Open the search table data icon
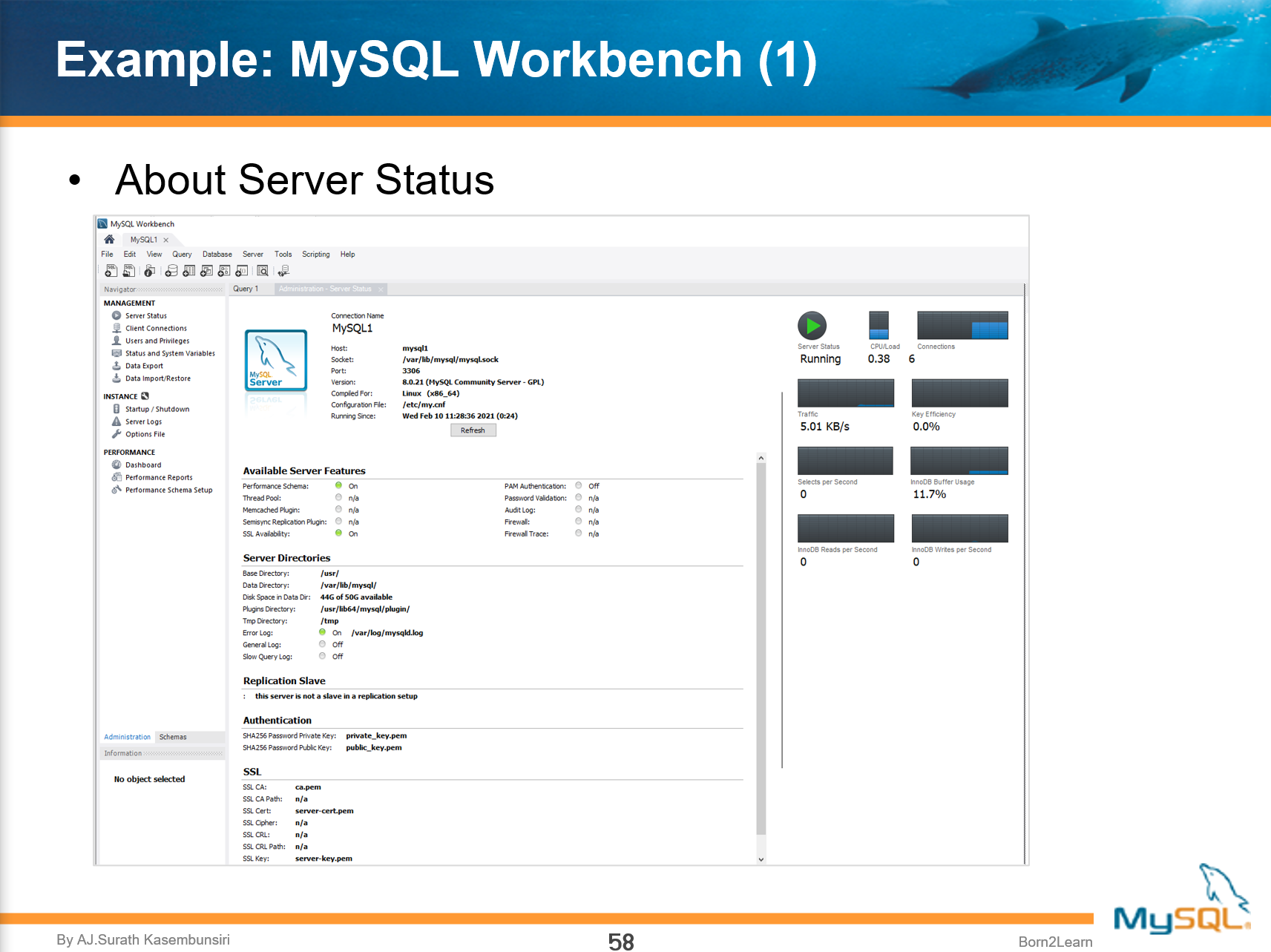1271x952 pixels. (262, 270)
